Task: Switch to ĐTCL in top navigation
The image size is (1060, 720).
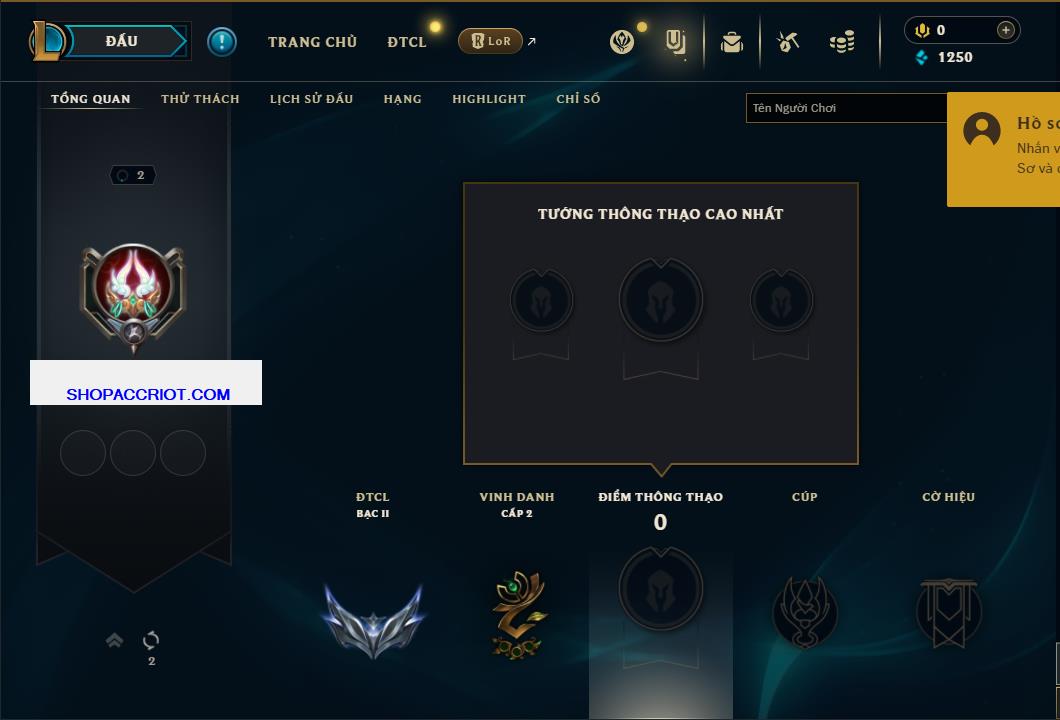Action: click(407, 42)
